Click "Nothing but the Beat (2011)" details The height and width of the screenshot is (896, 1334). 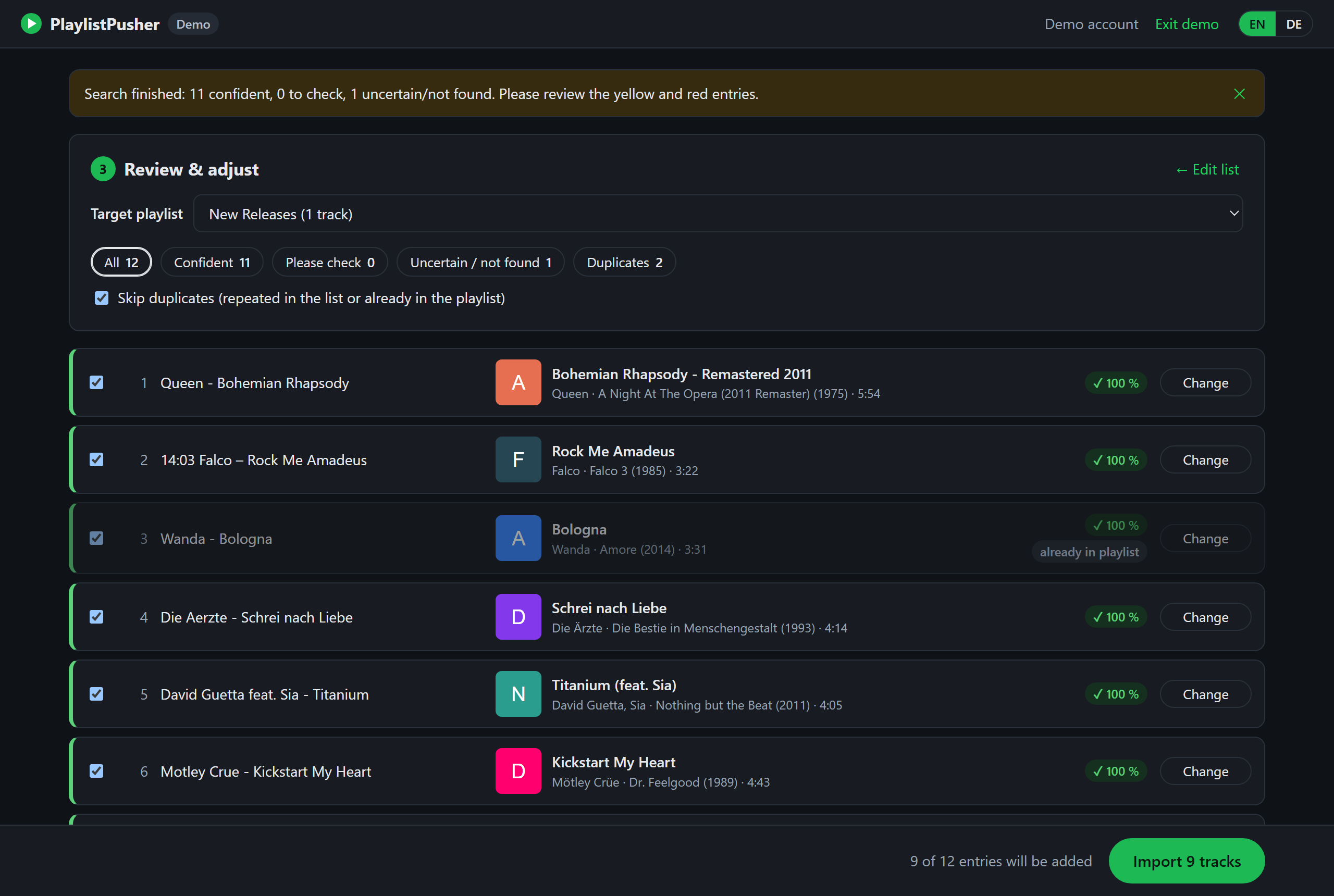point(733,705)
